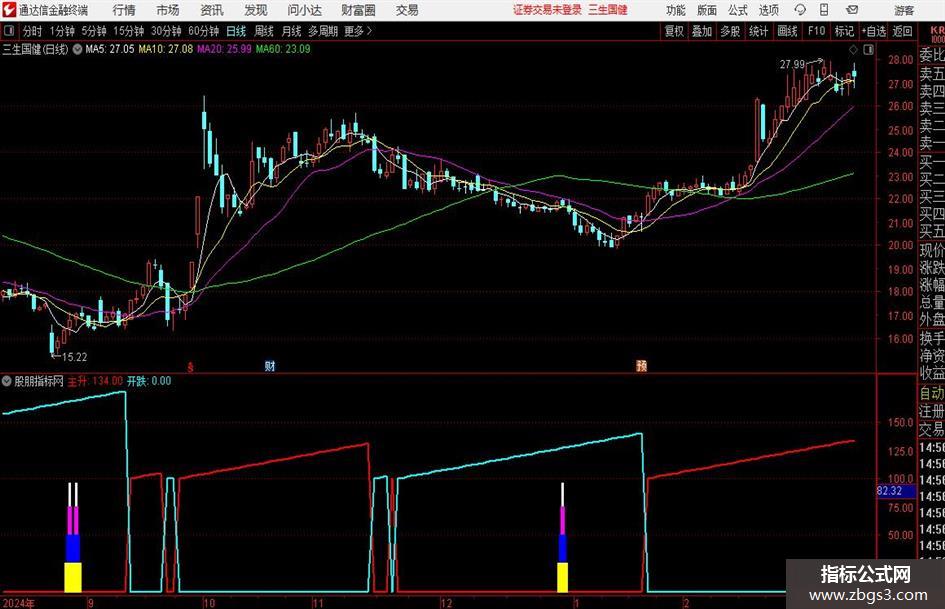Click the MA60: 23.09 indicator label
This screenshot has width=945, height=609.
click(x=283, y=49)
